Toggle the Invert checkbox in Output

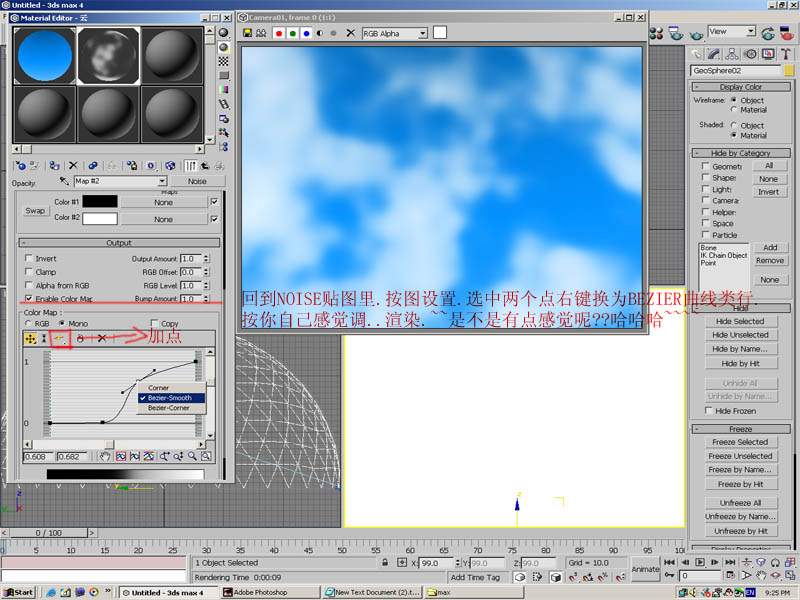pyautogui.click(x=29, y=258)
